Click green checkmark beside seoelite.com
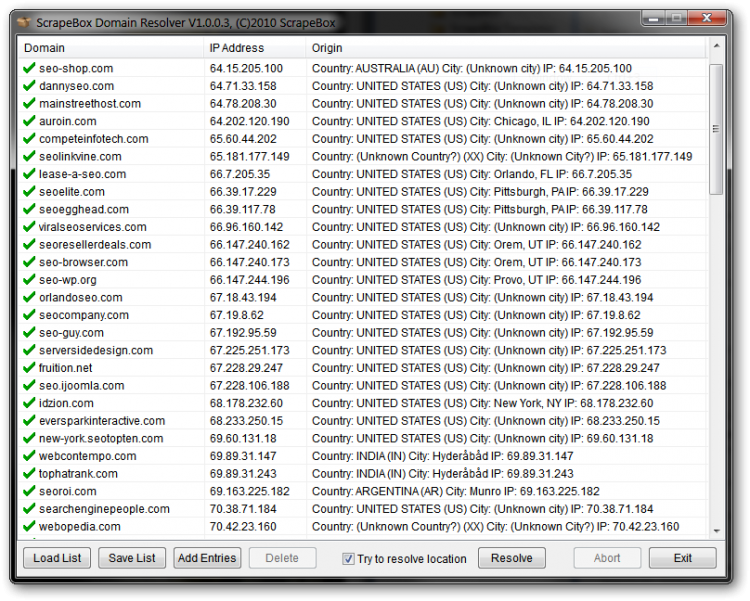This screenshot has height=601, width=750. 29,191
